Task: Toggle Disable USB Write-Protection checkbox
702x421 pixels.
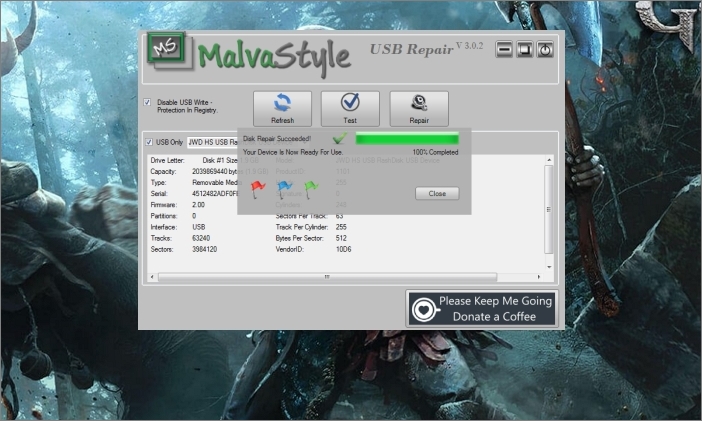Action: tap(147, 102)
